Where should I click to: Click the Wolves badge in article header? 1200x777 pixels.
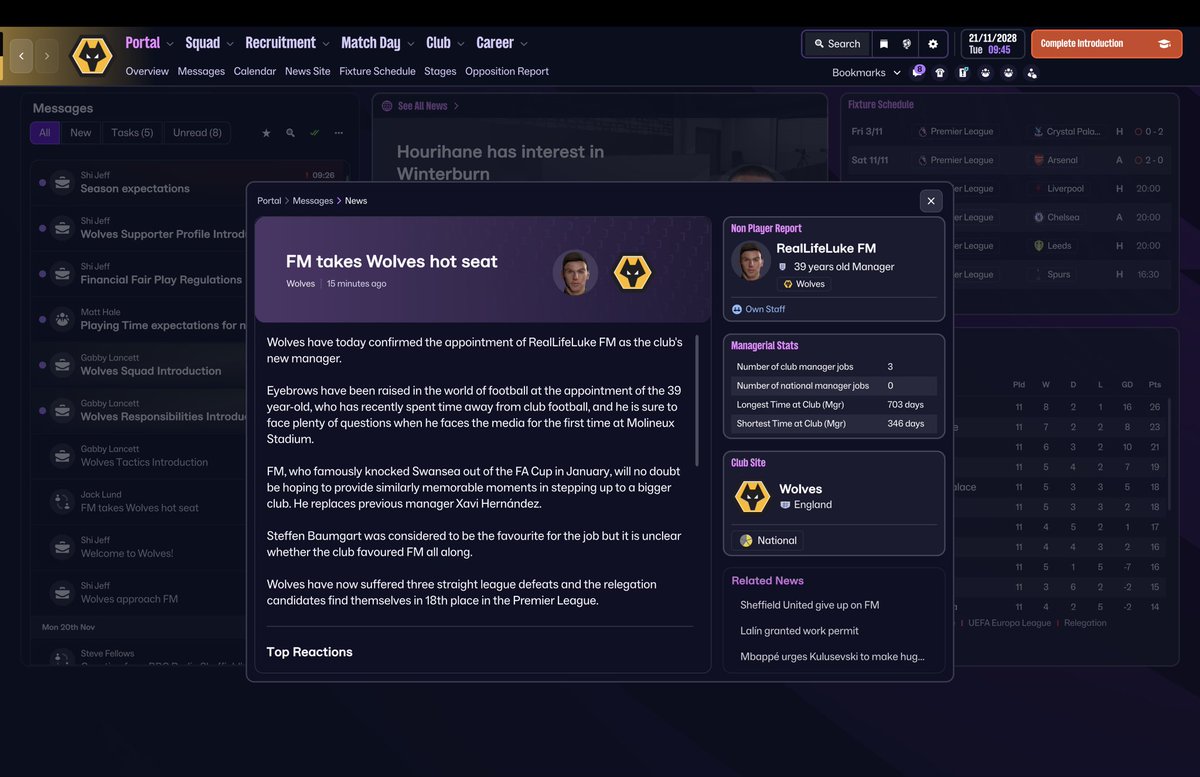(x=632, y=272)
